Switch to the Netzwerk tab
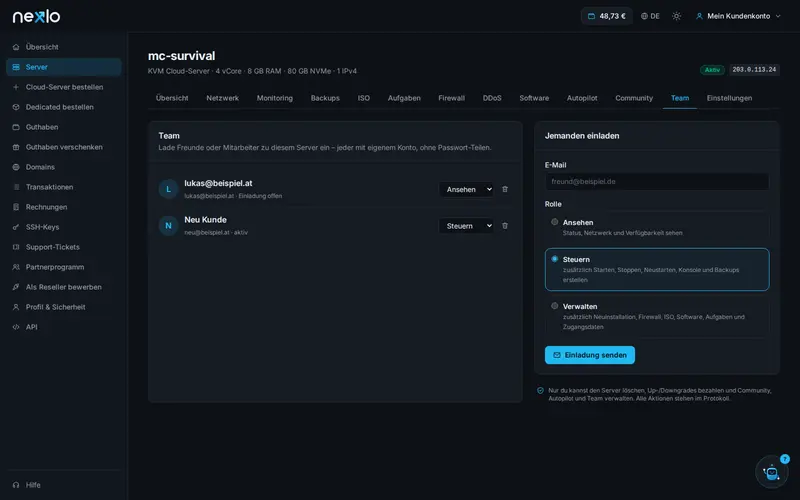Viewport: 800px width, 500px height. [222, 98]
